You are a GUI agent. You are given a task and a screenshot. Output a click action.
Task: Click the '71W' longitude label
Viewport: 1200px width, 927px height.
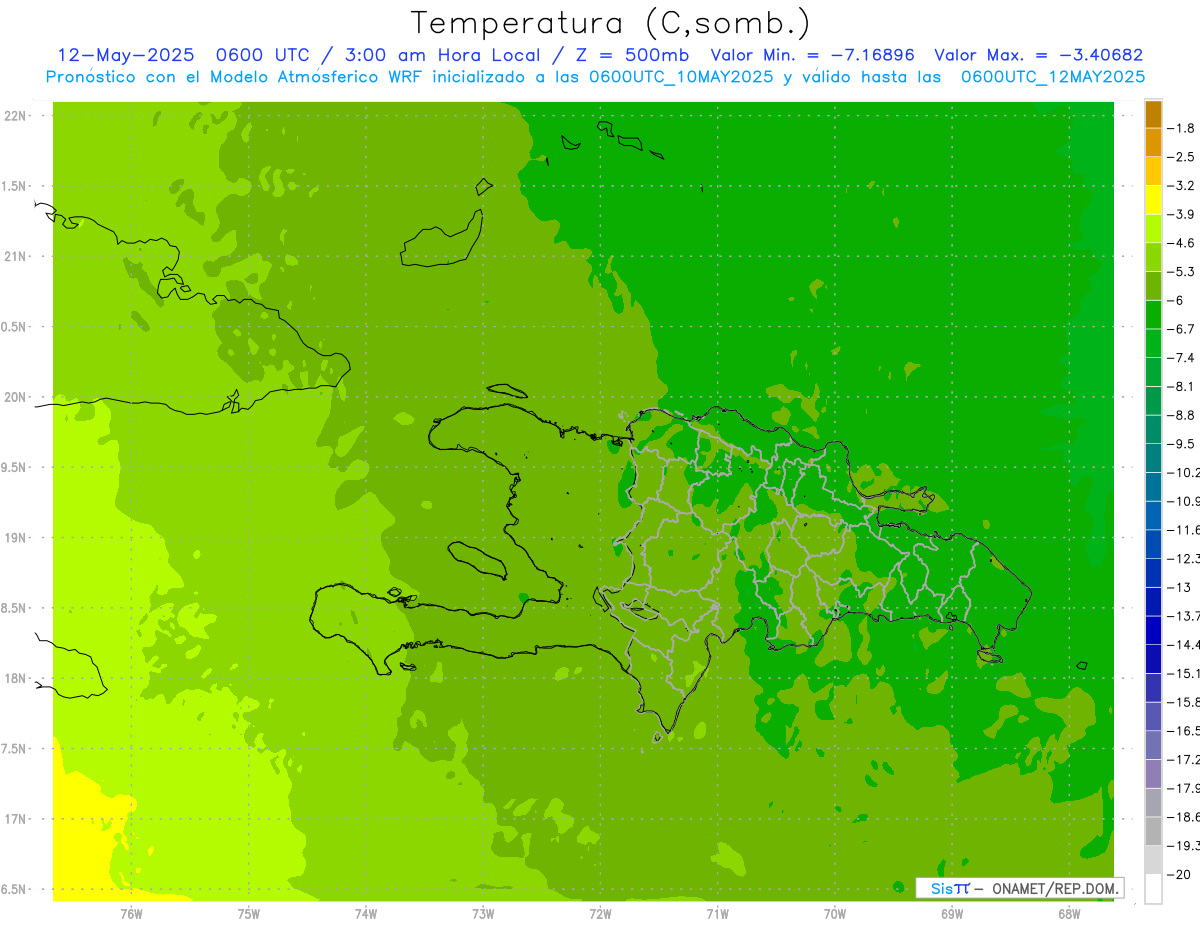tap(717, 914)
